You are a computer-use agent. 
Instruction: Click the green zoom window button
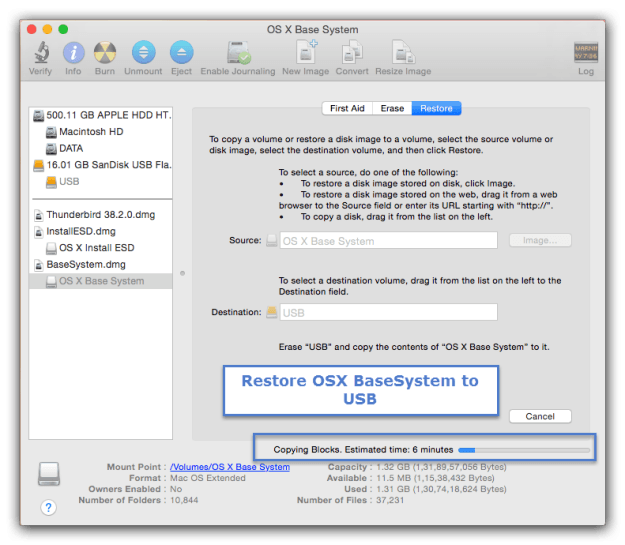[x=63, y=29]
